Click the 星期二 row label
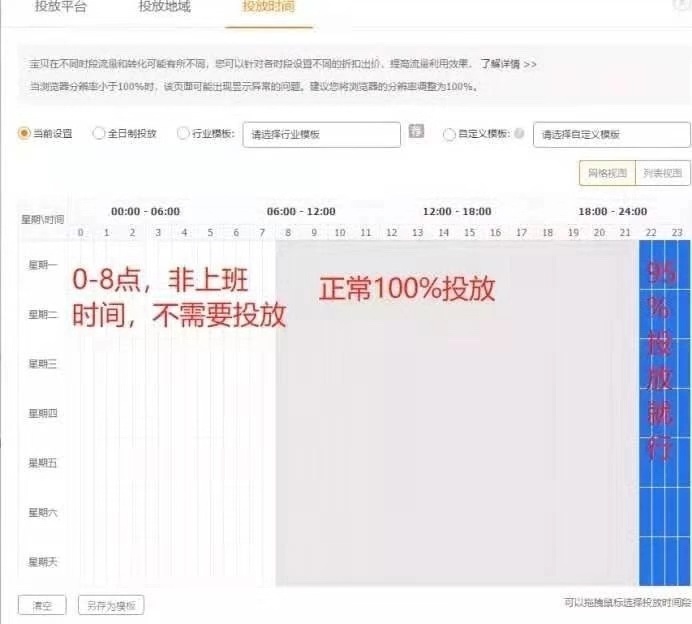Viewport: 692px width, 624px height. pyautogui.click(x=43, y=314)
